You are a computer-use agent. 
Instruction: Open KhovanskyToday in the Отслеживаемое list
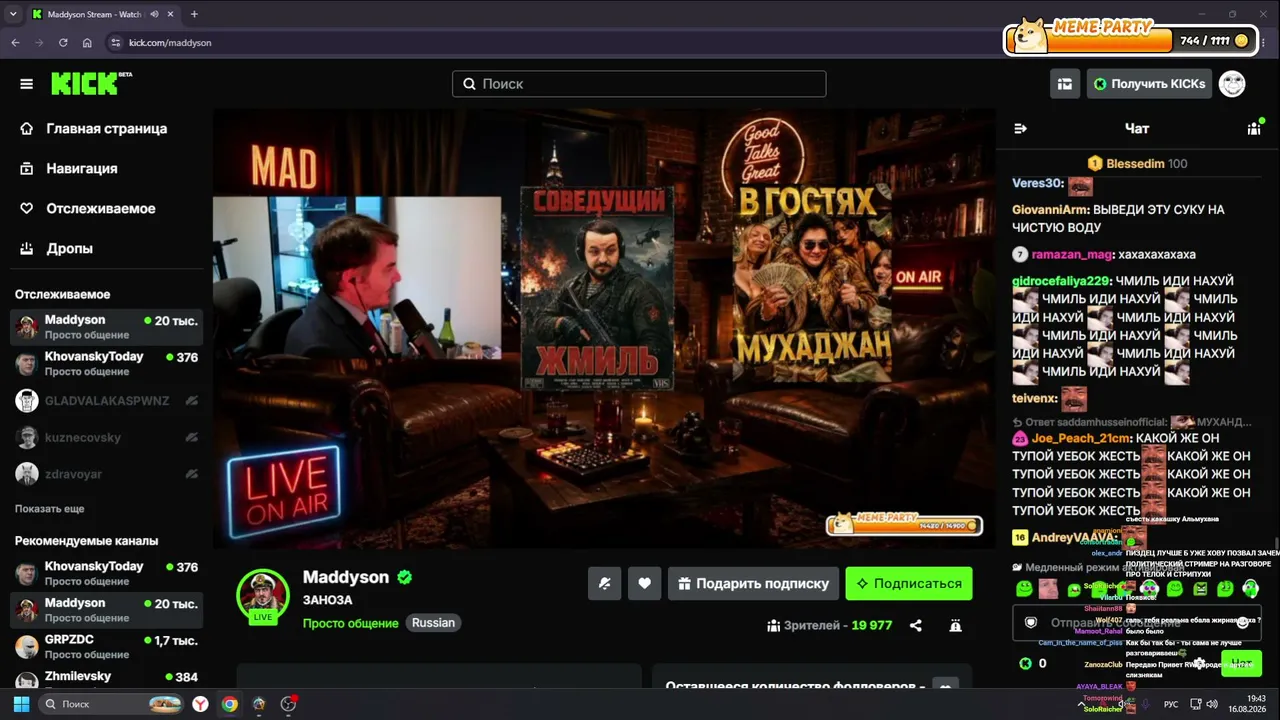pyautogui.click(x=107, y=364)
